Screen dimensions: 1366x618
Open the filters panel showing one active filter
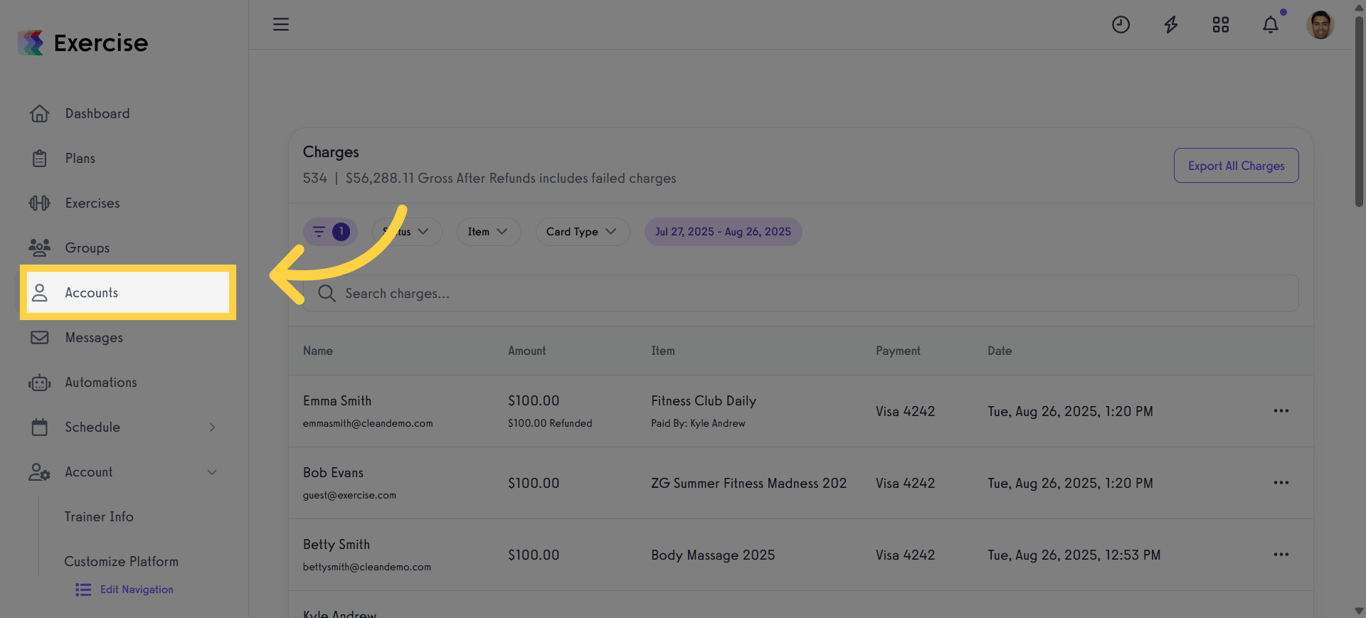[330, 231]
